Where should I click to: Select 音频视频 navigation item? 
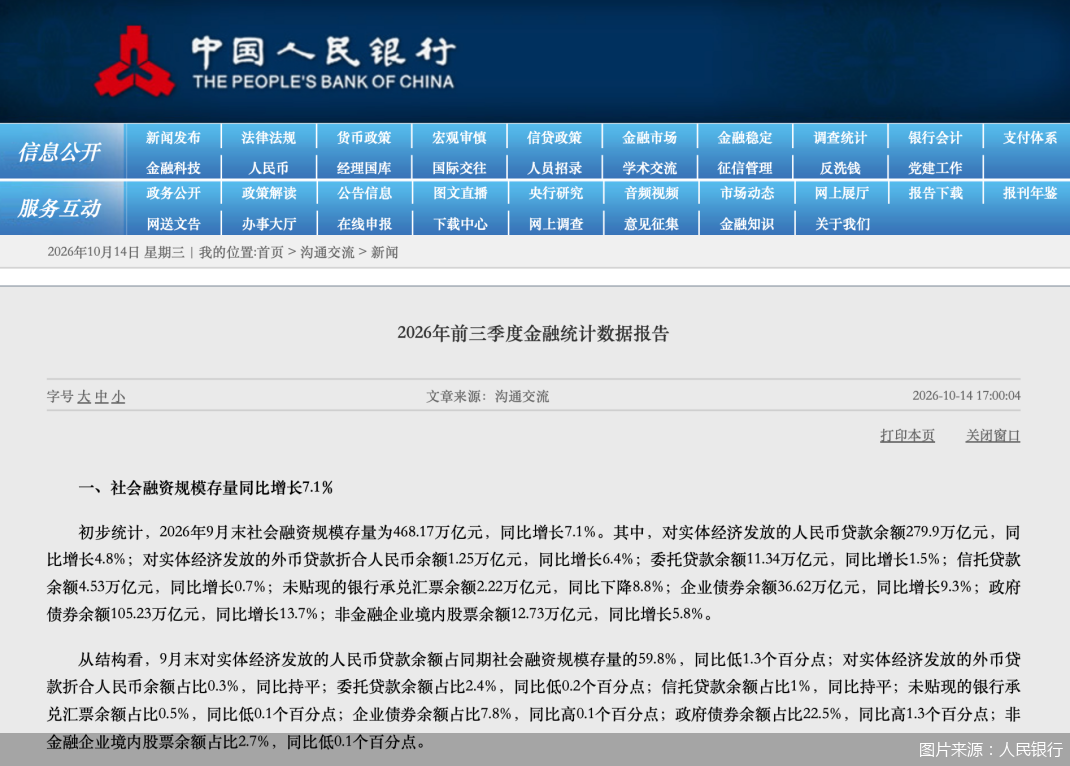[651, 193]
